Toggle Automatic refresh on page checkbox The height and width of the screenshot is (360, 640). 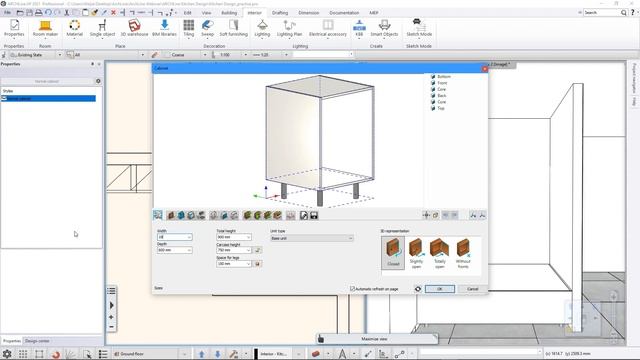coord(352,289)
